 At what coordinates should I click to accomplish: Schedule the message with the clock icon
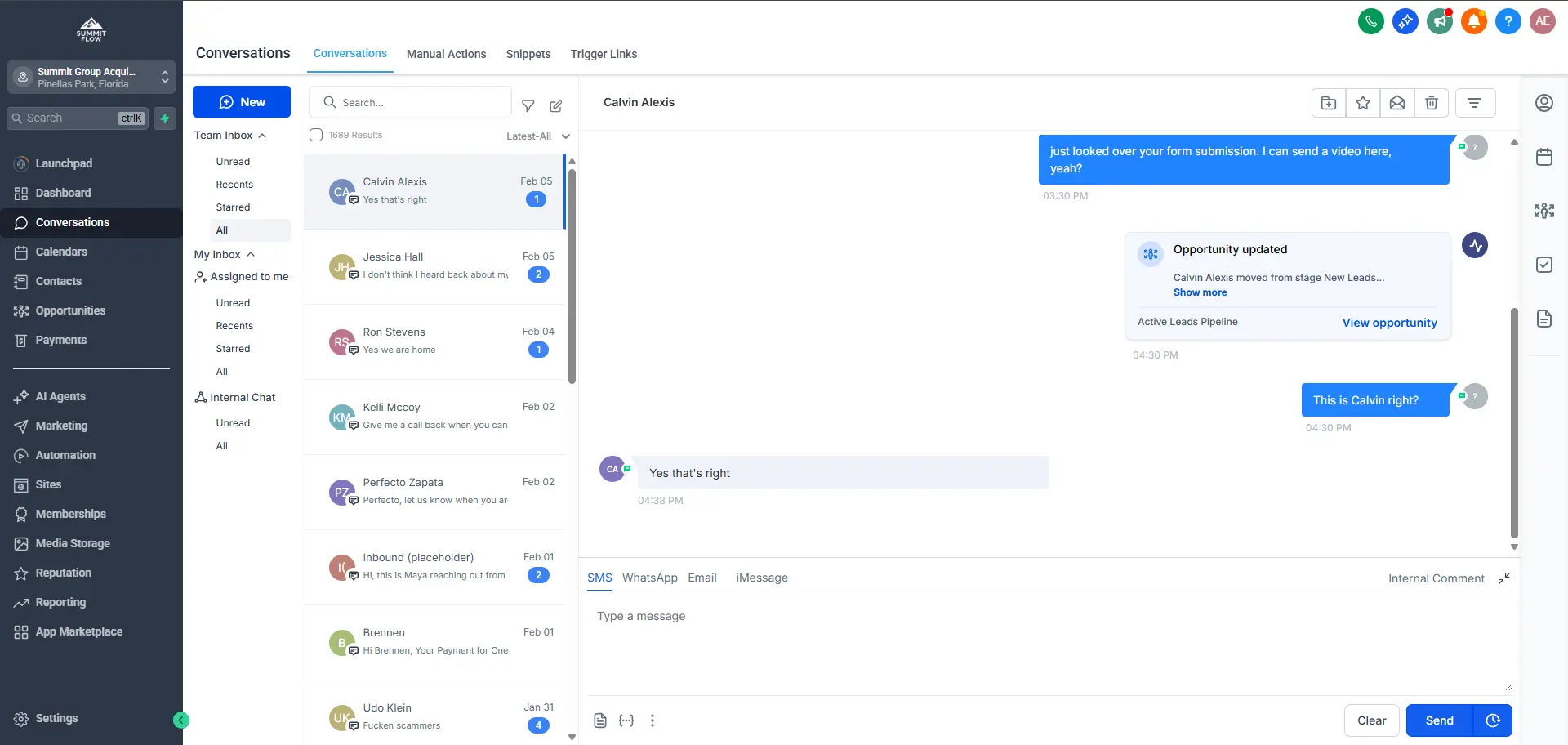click(1494, 720)
